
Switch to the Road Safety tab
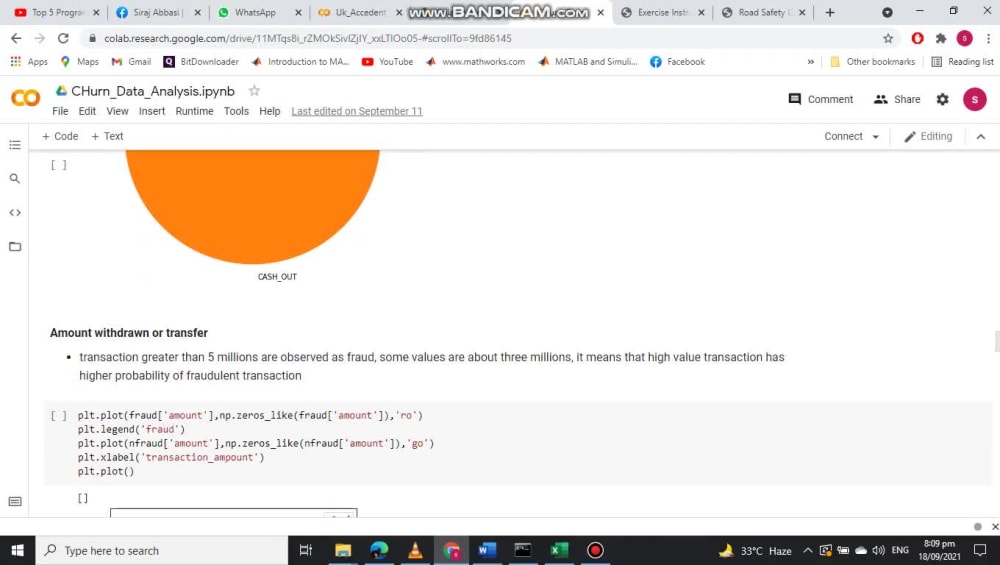coord(762,12)
